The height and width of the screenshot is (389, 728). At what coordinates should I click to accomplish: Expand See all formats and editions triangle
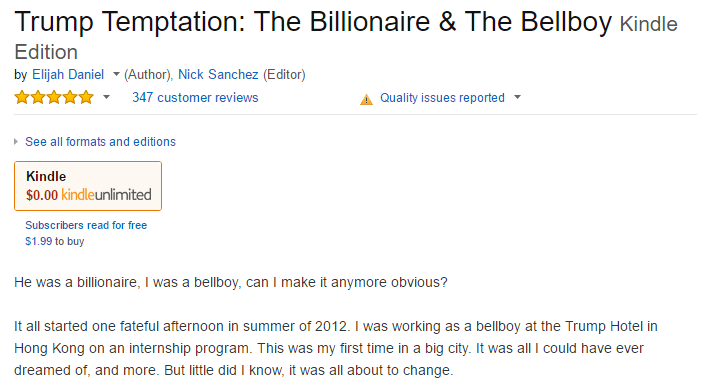16,142
